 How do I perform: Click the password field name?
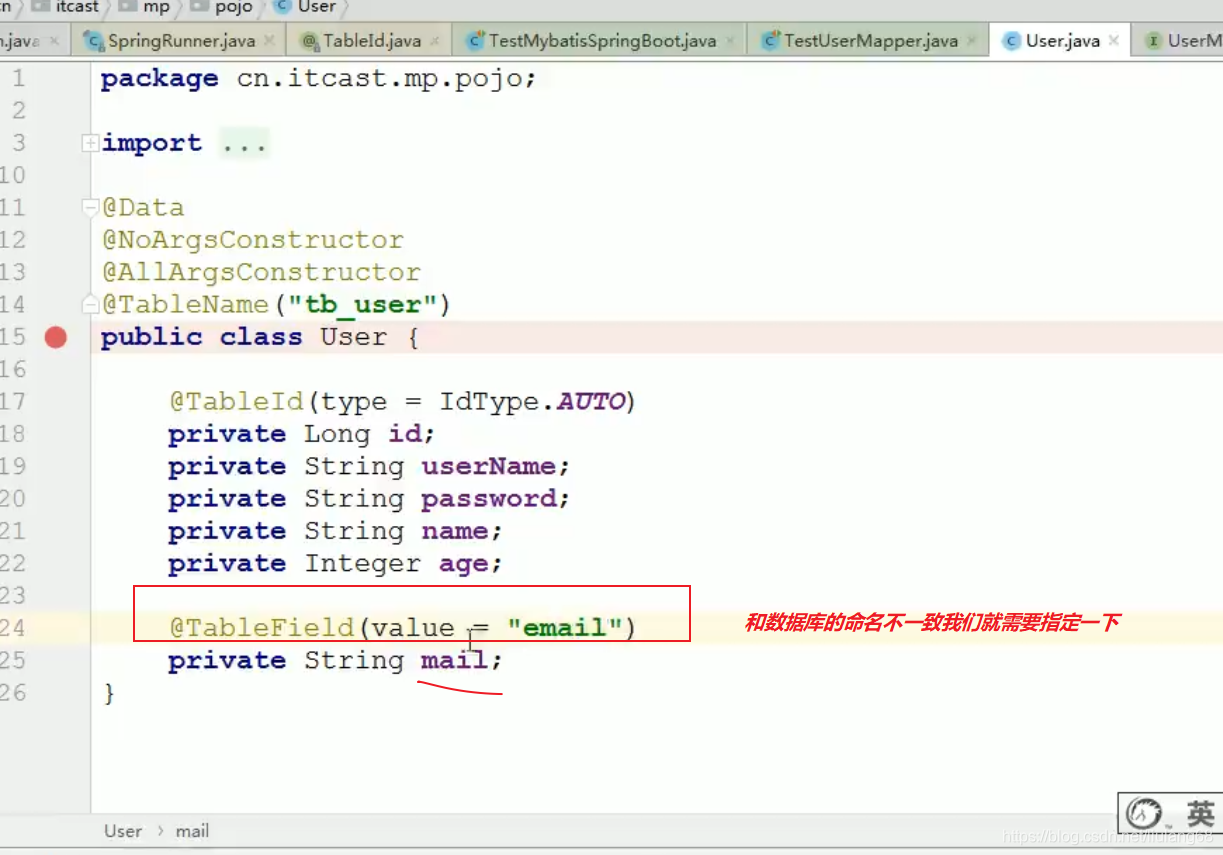488,498
